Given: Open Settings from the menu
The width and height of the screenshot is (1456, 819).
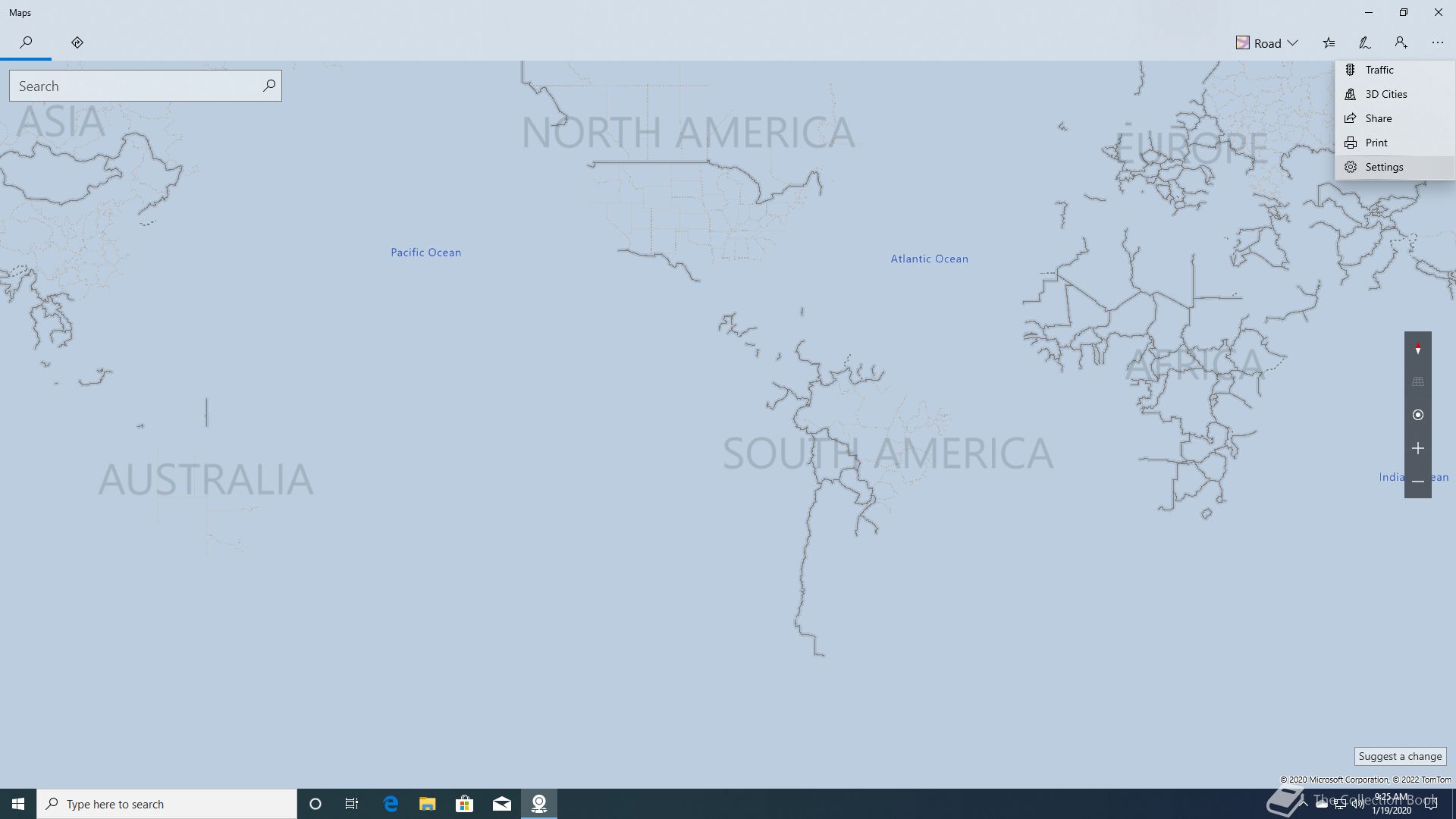Looking at the screenshot, I should click(x=1395, y=167).
